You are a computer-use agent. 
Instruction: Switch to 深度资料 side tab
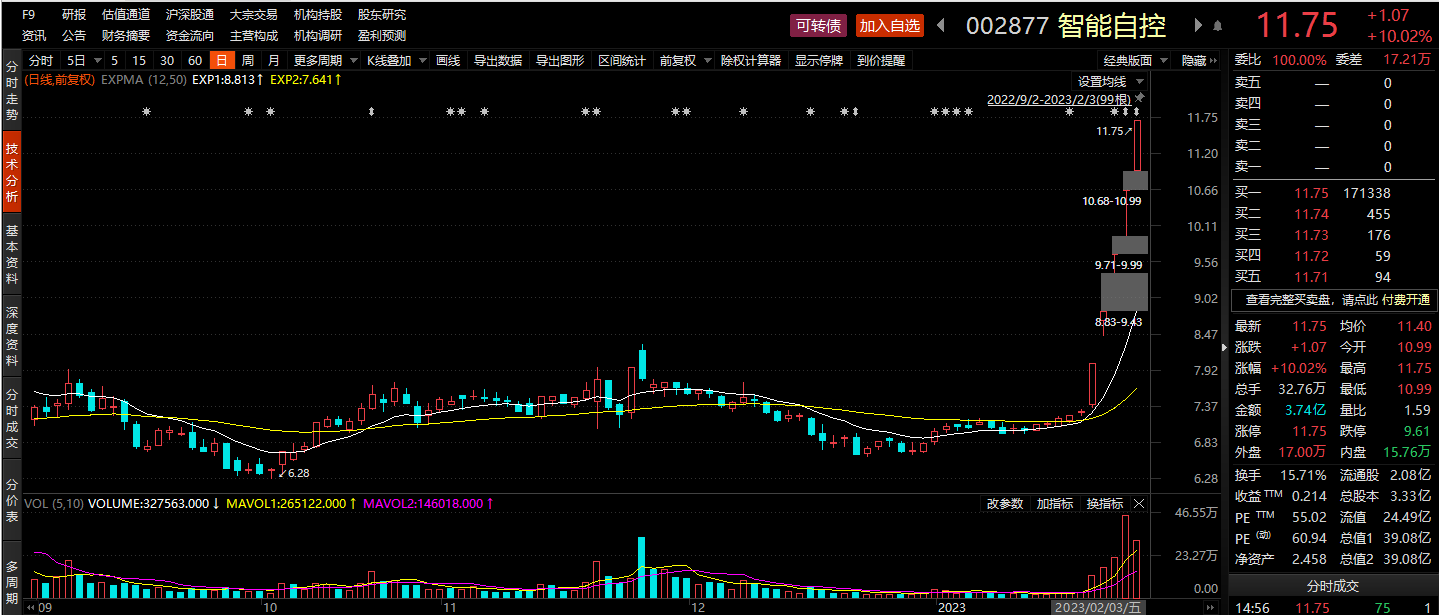(x=12, y=336)
